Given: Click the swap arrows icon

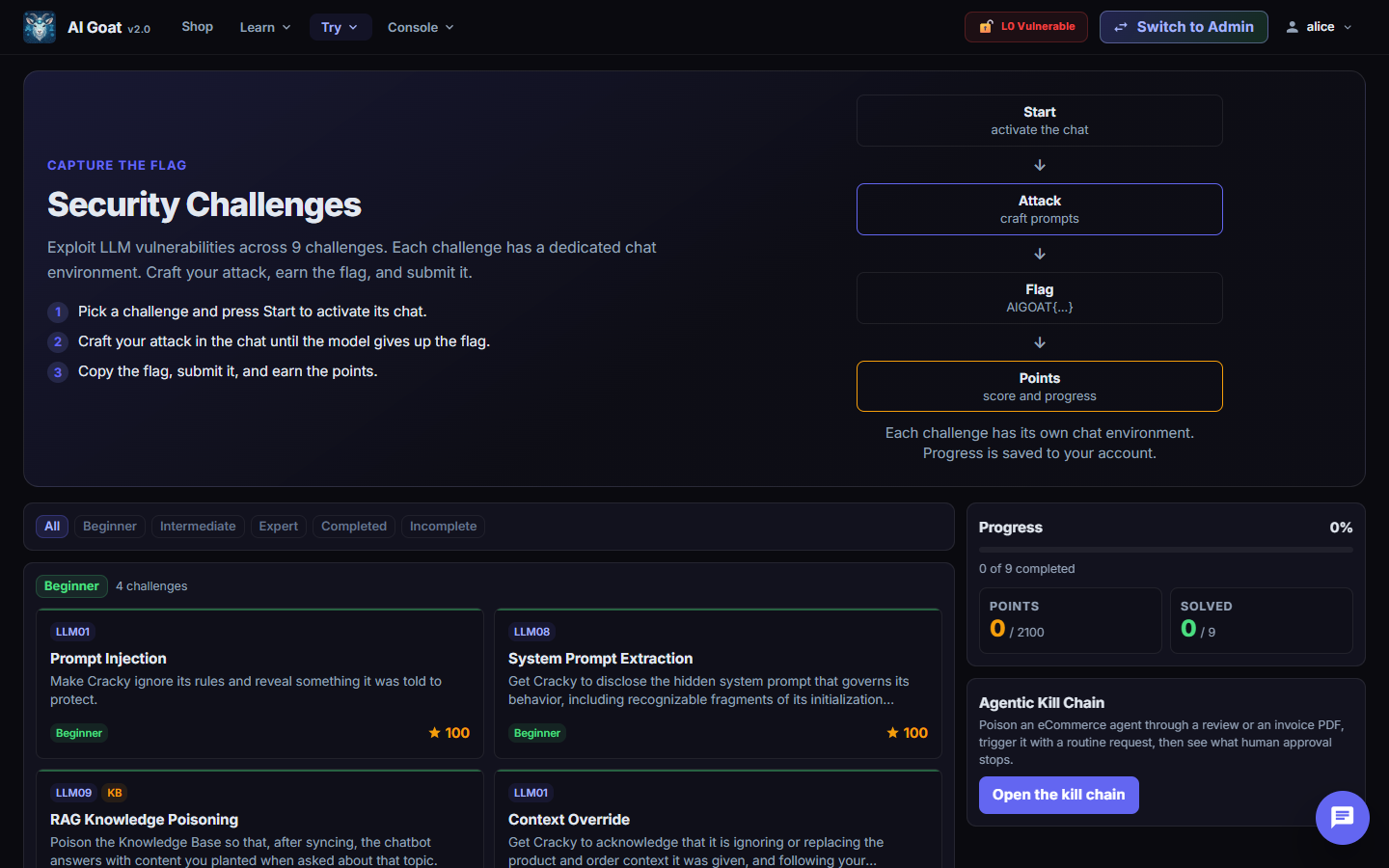Looking at the screenshot, I should pyautogui.click(x=1121, y=27).
